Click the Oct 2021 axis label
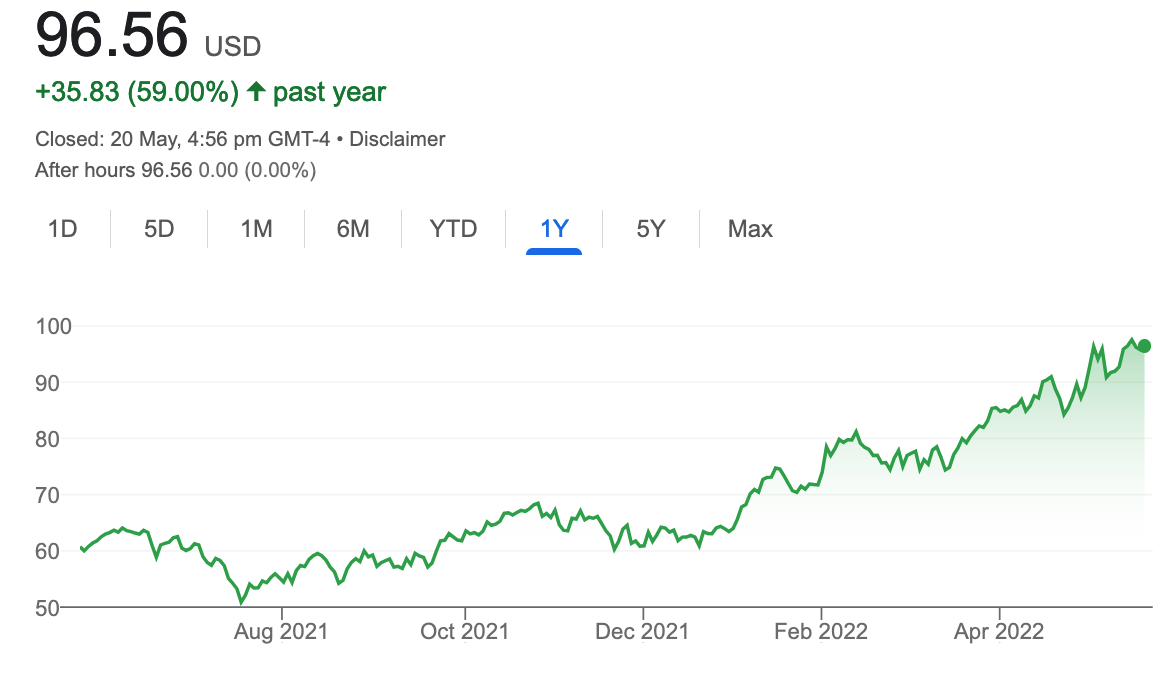The height and width of the screenshot is (674, 1173). click(464, 632)
